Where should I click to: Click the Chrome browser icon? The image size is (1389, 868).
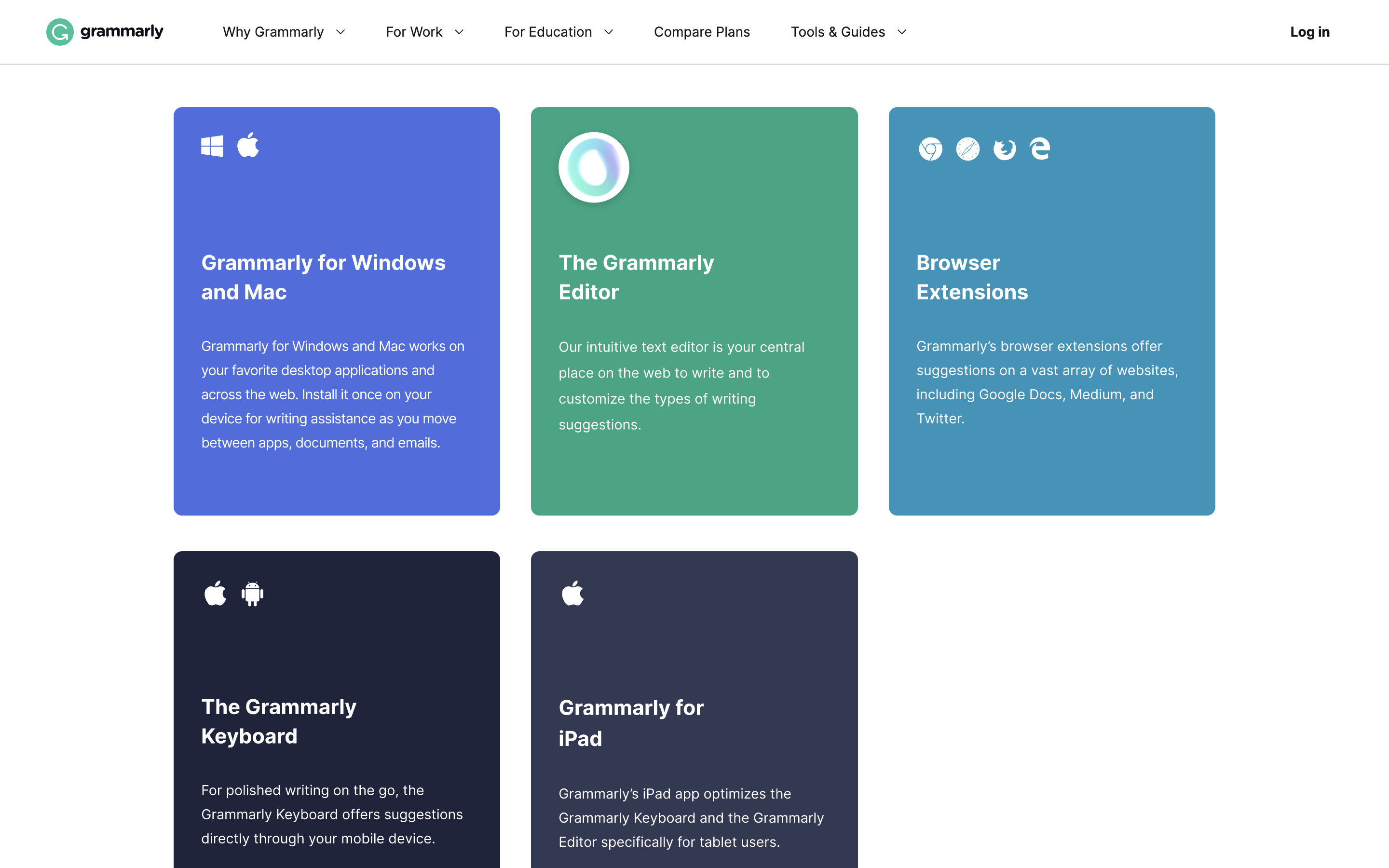coord(930,149)
